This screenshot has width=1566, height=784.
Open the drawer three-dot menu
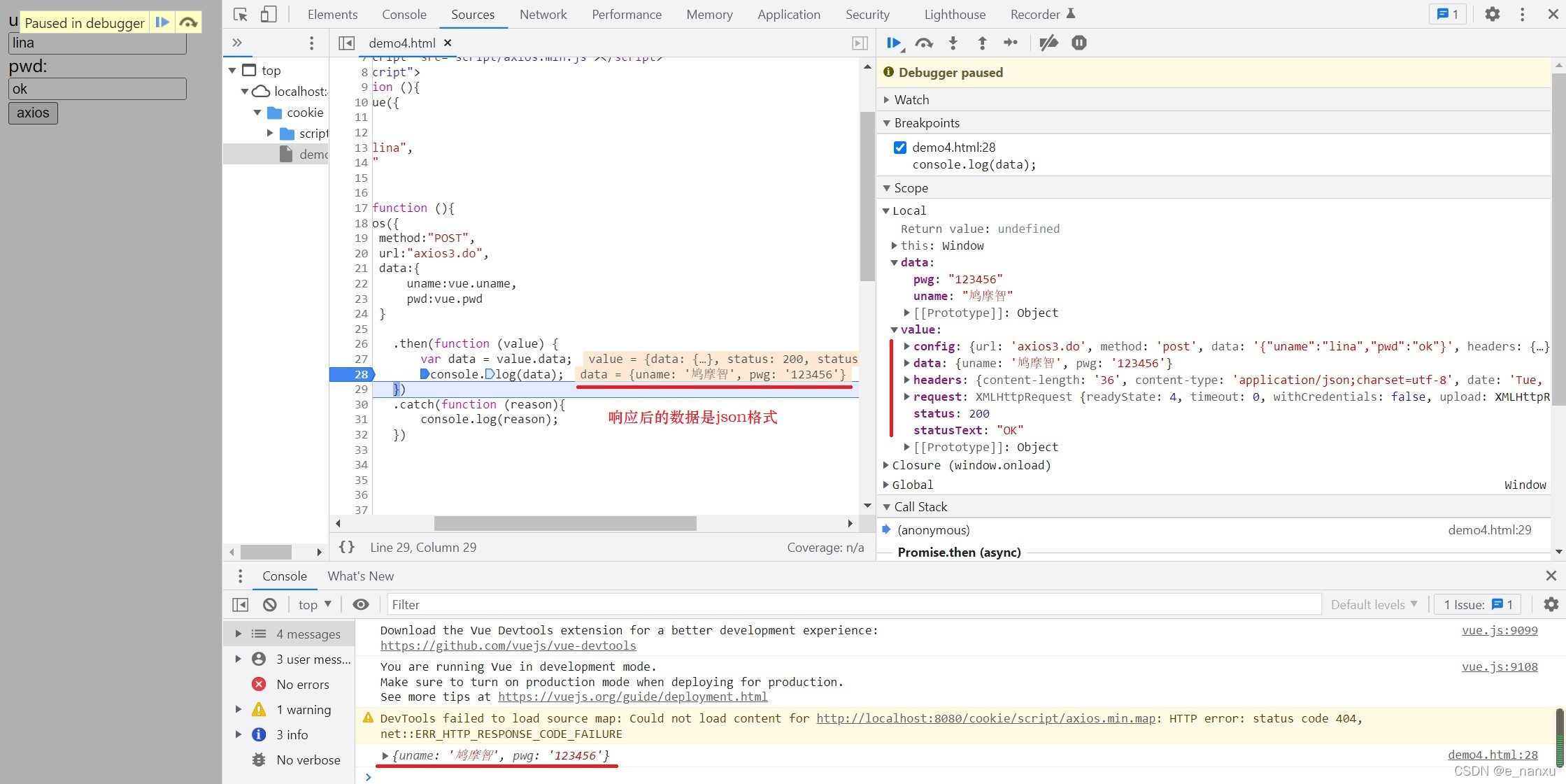[240, 576]
